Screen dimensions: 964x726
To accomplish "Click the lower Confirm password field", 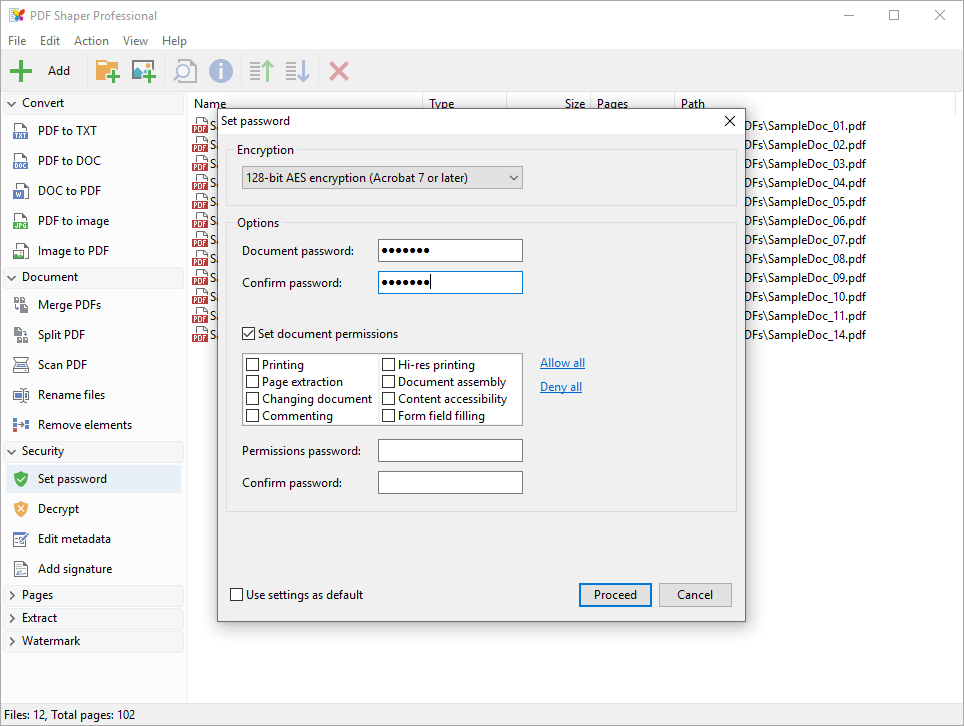I will tap(450, 483).
